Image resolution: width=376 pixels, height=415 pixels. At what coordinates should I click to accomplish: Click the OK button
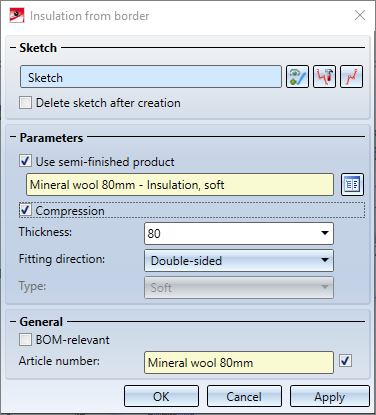point(161,396)
